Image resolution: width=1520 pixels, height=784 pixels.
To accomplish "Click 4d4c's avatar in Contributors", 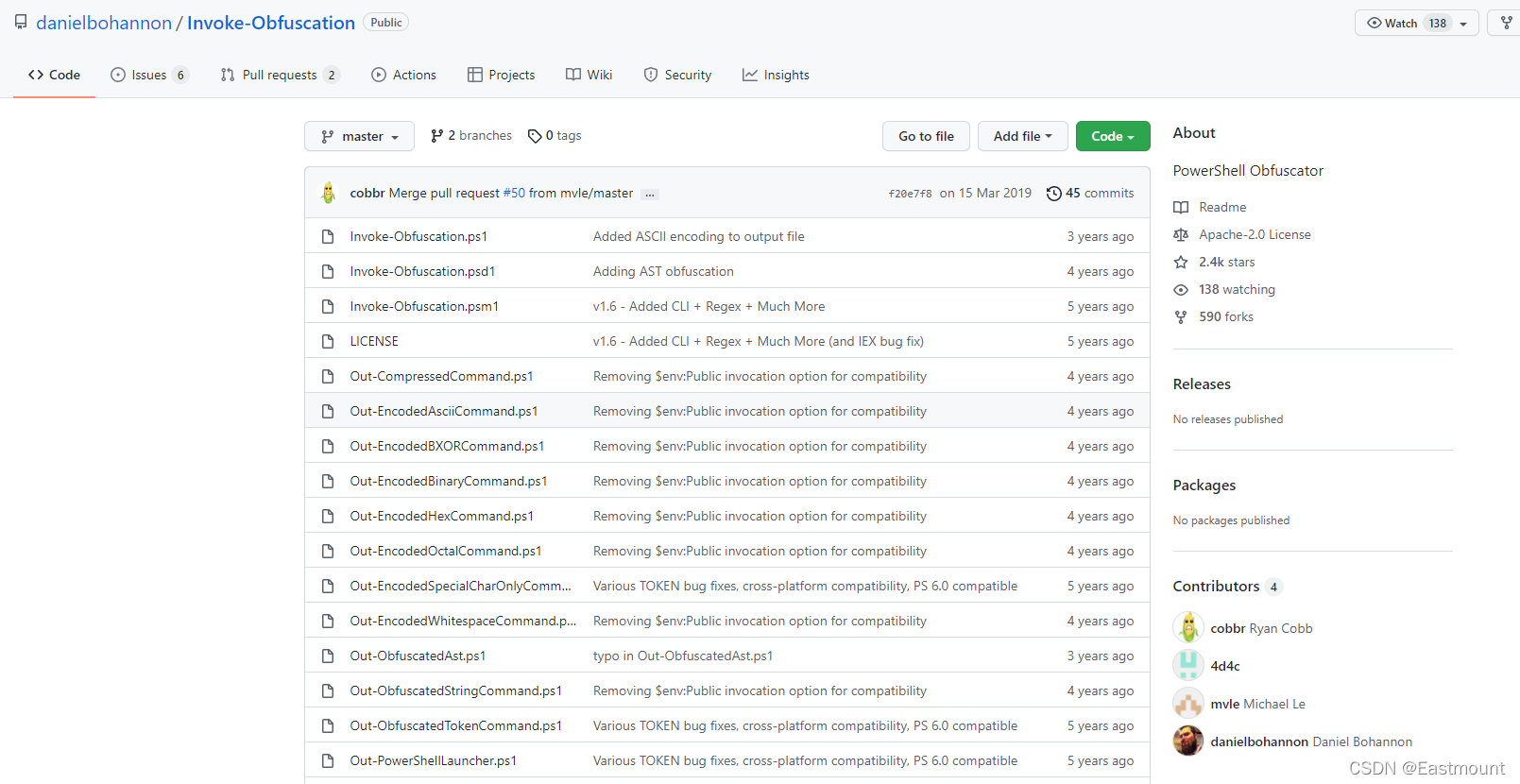I will tap(1188, 665).
